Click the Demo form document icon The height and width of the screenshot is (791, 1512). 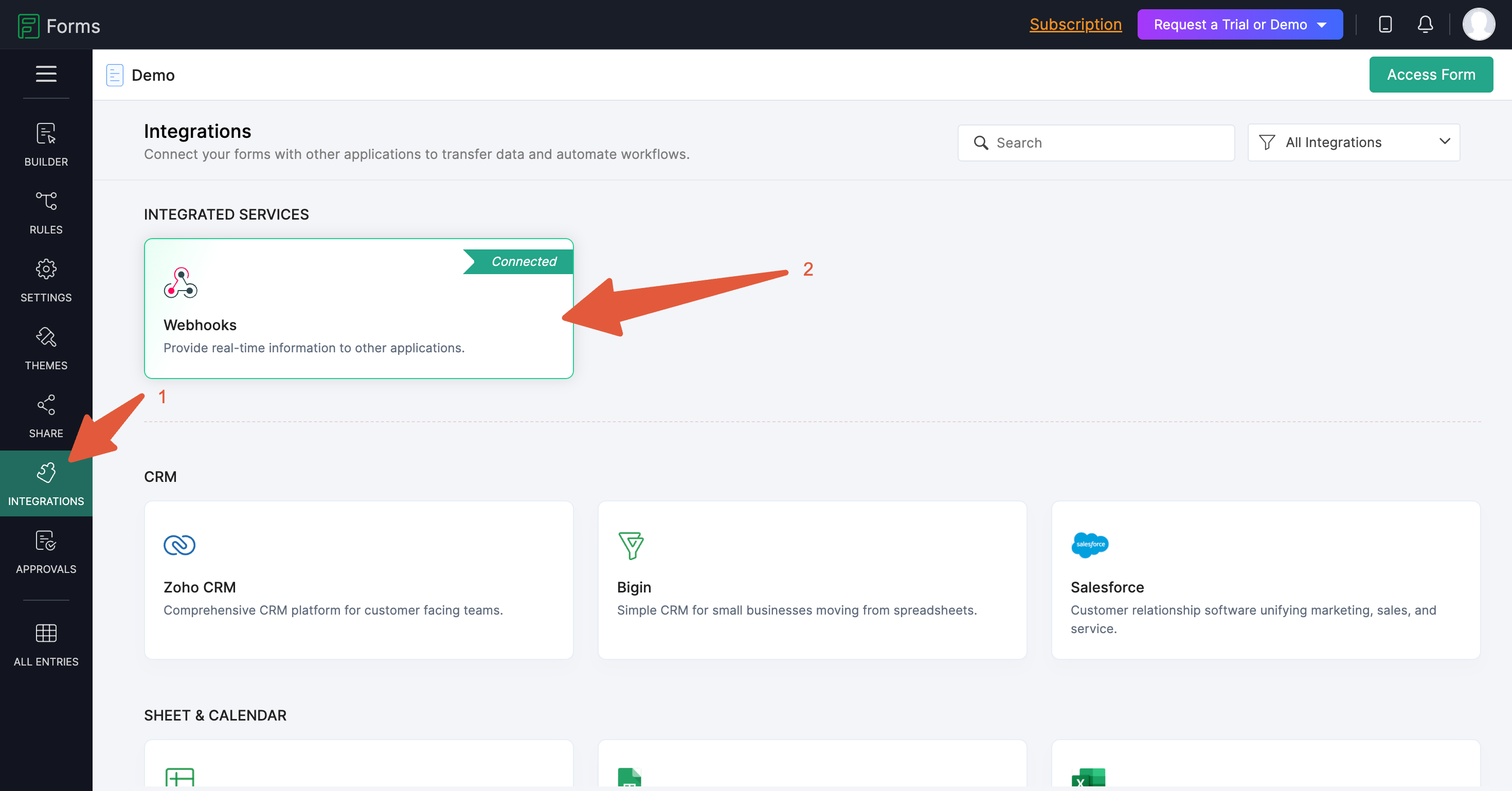tap(115, 75)
